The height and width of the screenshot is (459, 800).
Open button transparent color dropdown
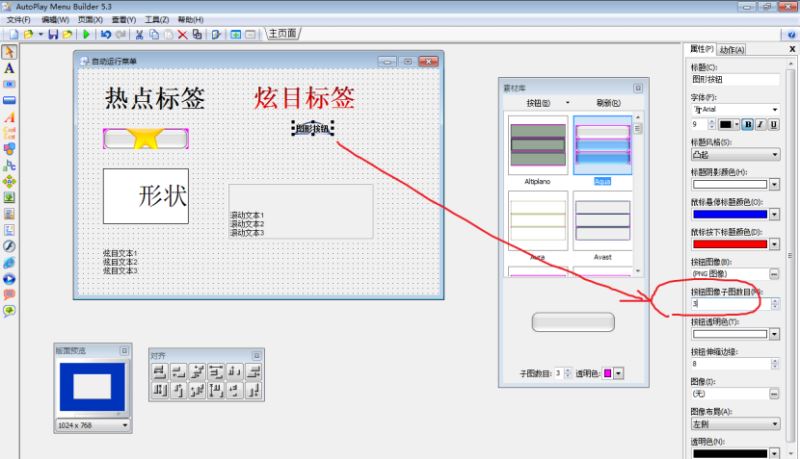click(774, 334)
